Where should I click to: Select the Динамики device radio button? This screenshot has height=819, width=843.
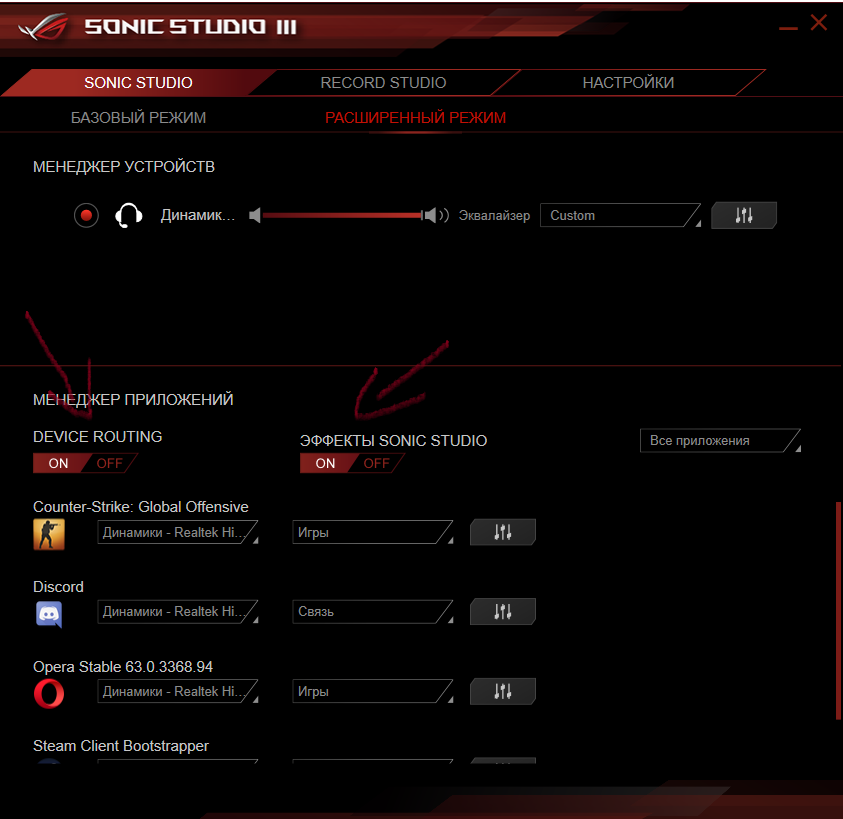86,216
